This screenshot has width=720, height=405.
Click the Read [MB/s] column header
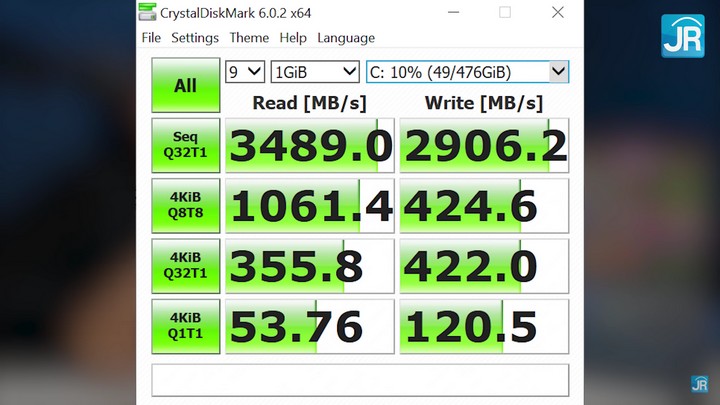click(309, 103)
